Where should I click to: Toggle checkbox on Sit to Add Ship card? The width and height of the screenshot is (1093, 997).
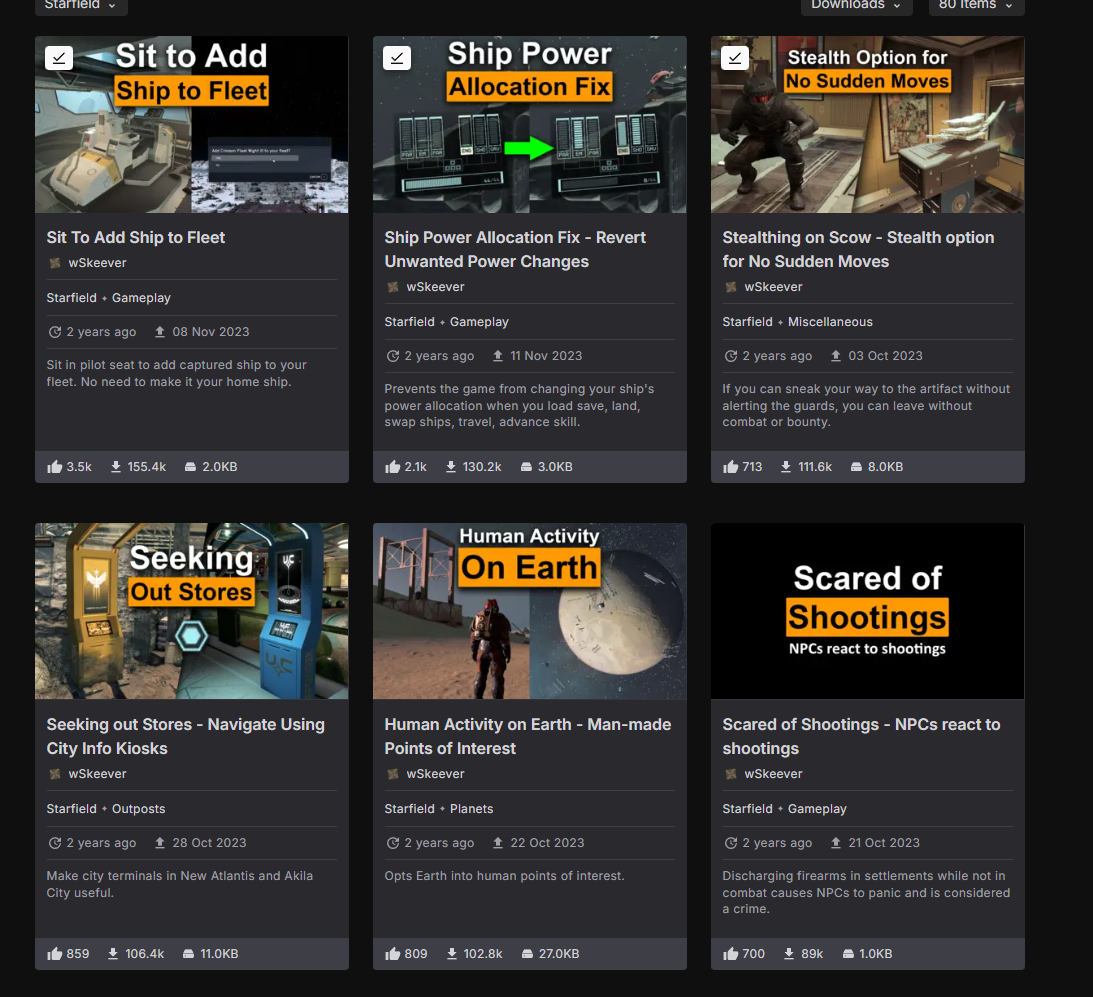tap(59, 58)
